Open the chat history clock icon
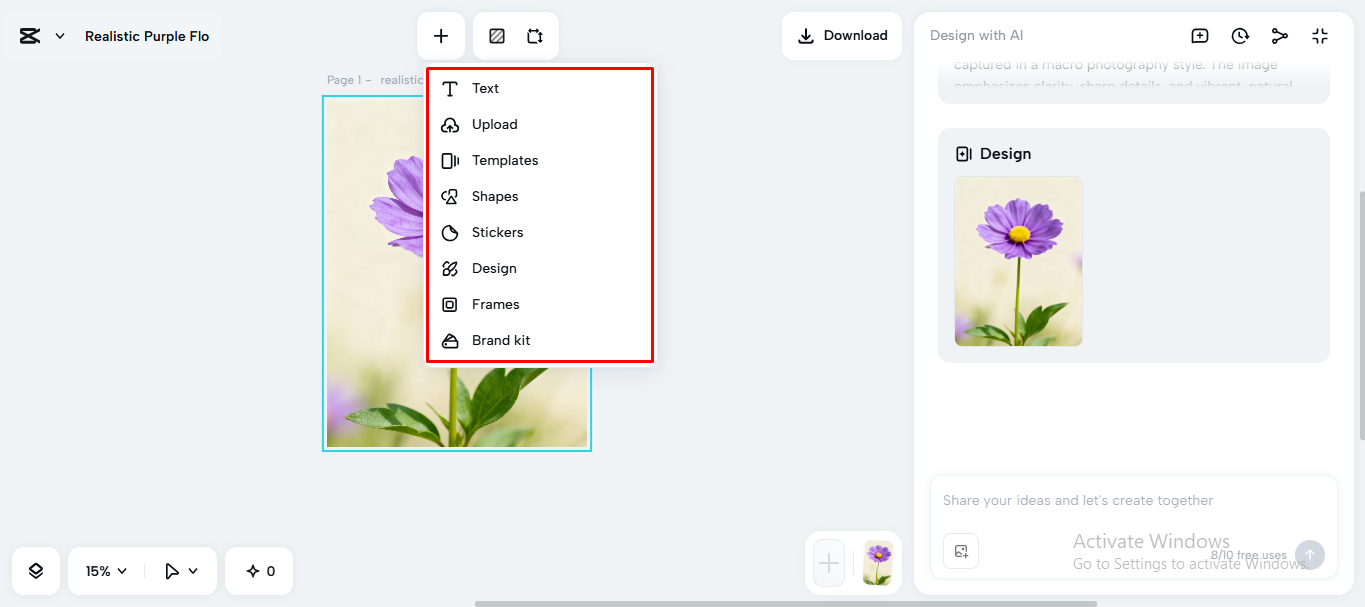This screenshot has width=1365, height=607. 1240,35
